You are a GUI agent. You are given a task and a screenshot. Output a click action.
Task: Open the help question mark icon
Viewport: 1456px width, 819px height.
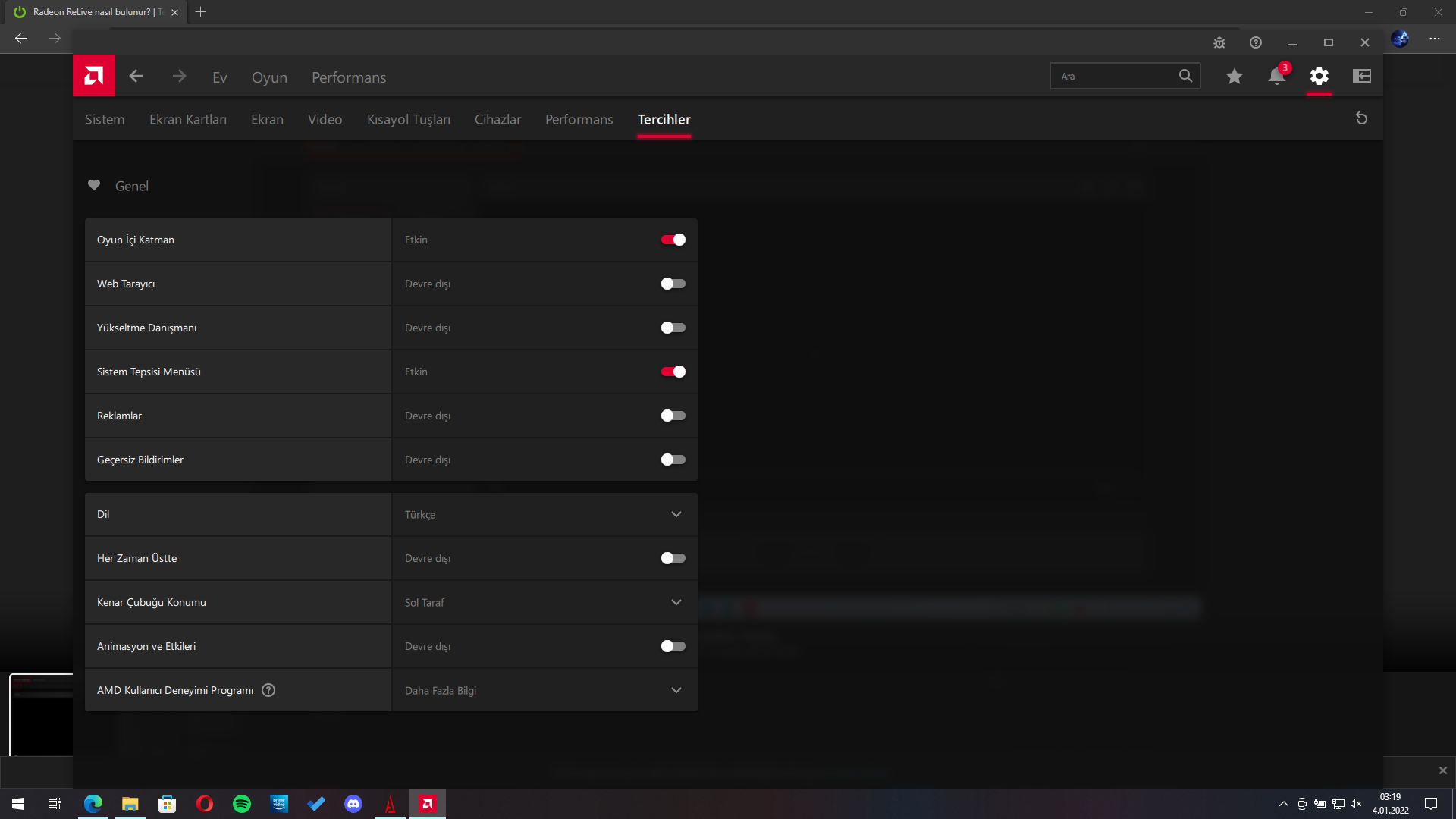click(x=1256, y=42)
